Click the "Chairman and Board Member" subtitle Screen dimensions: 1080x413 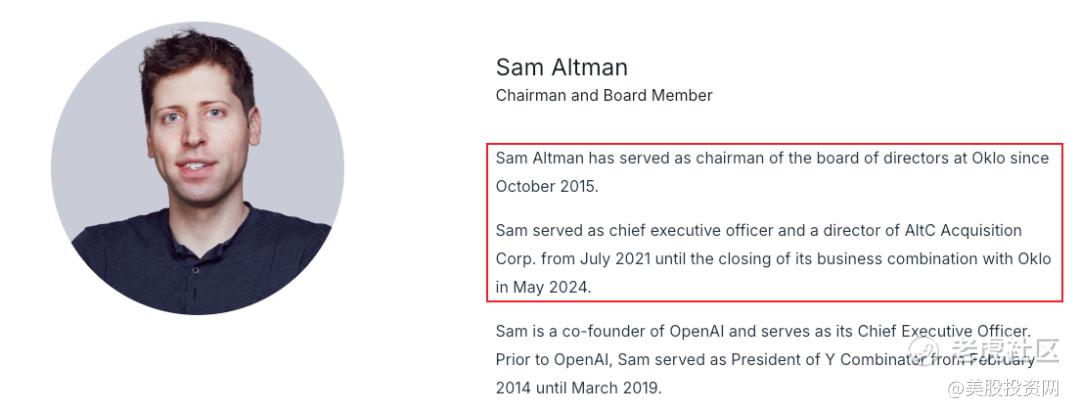pos(604,96)
